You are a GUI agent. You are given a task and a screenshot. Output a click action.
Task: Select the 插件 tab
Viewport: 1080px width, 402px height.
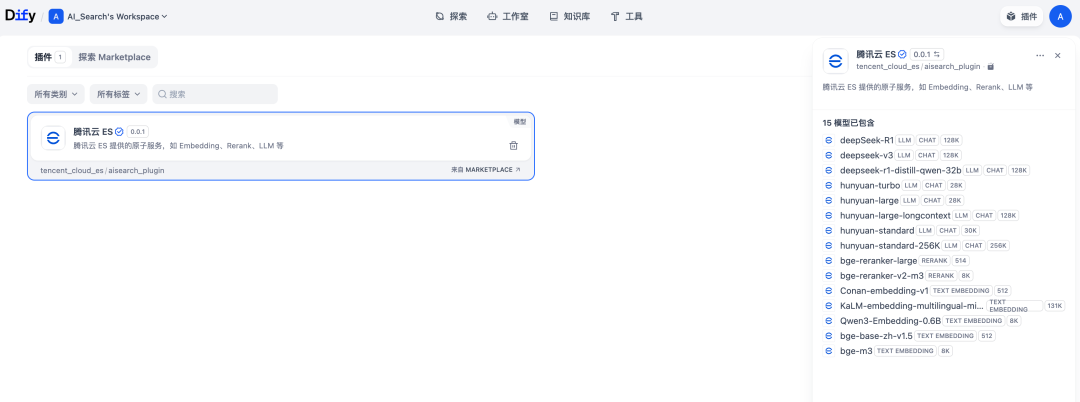(49, 57)
